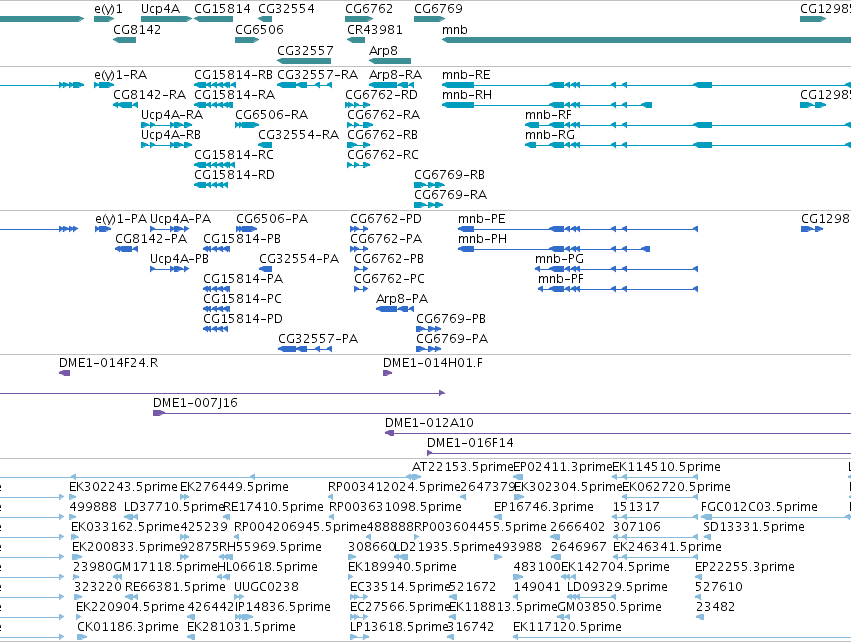The height and width of the screenshot is (642, 851).
Task: Select the mnb-RH transcript label
Action: [467, 95]
